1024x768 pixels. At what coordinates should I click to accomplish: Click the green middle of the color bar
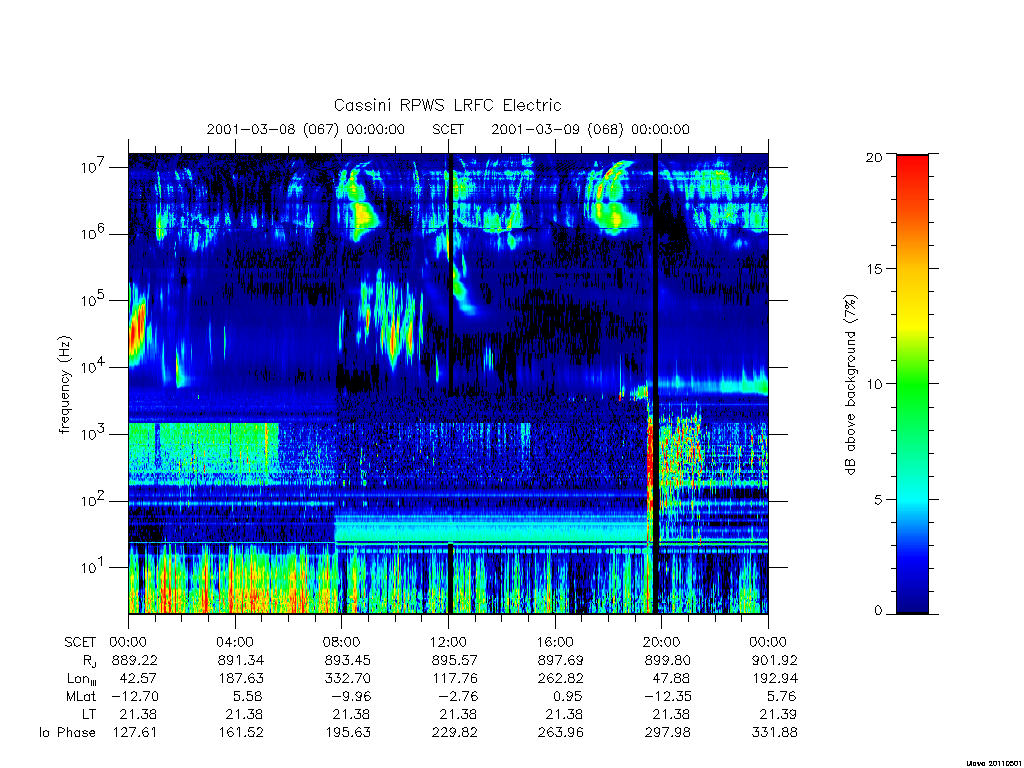click(912, 383)
